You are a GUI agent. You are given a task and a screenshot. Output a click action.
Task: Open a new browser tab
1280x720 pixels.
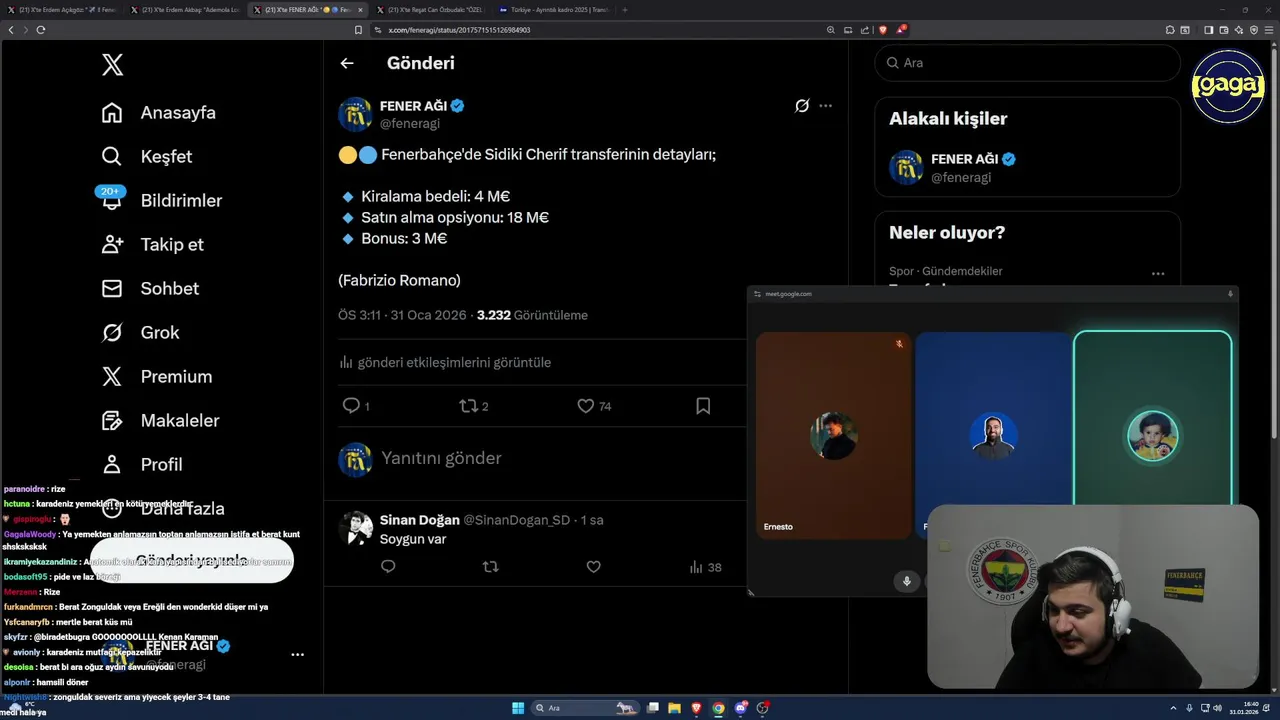[625, 10]
